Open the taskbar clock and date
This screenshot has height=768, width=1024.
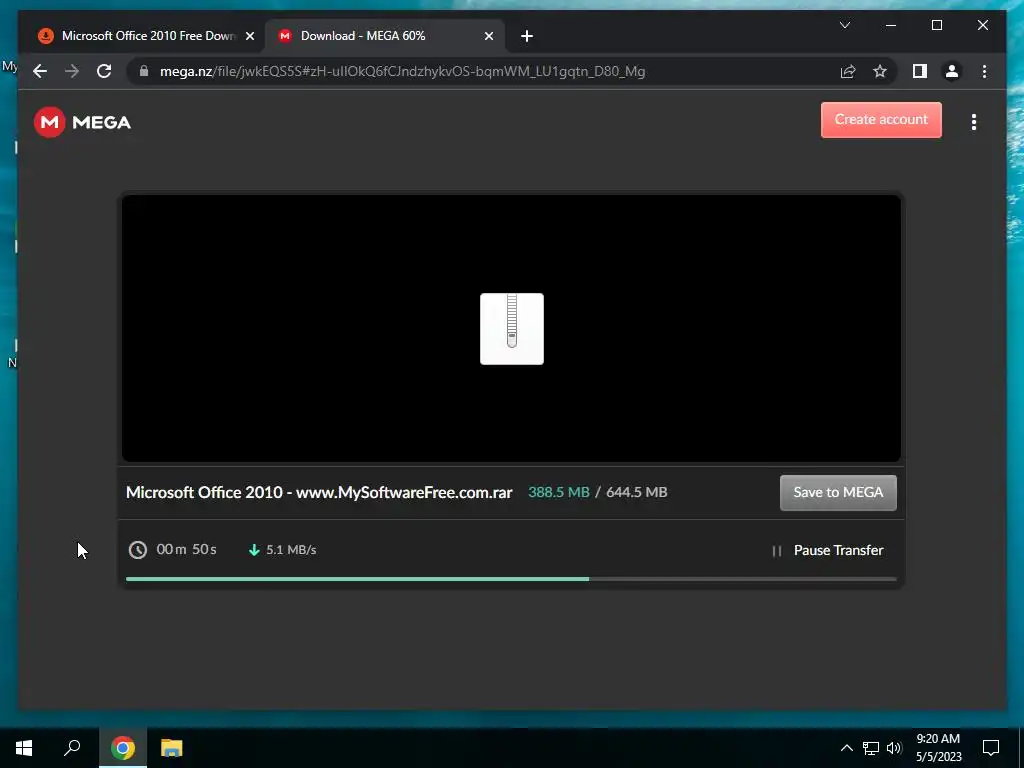coord(938,748)
